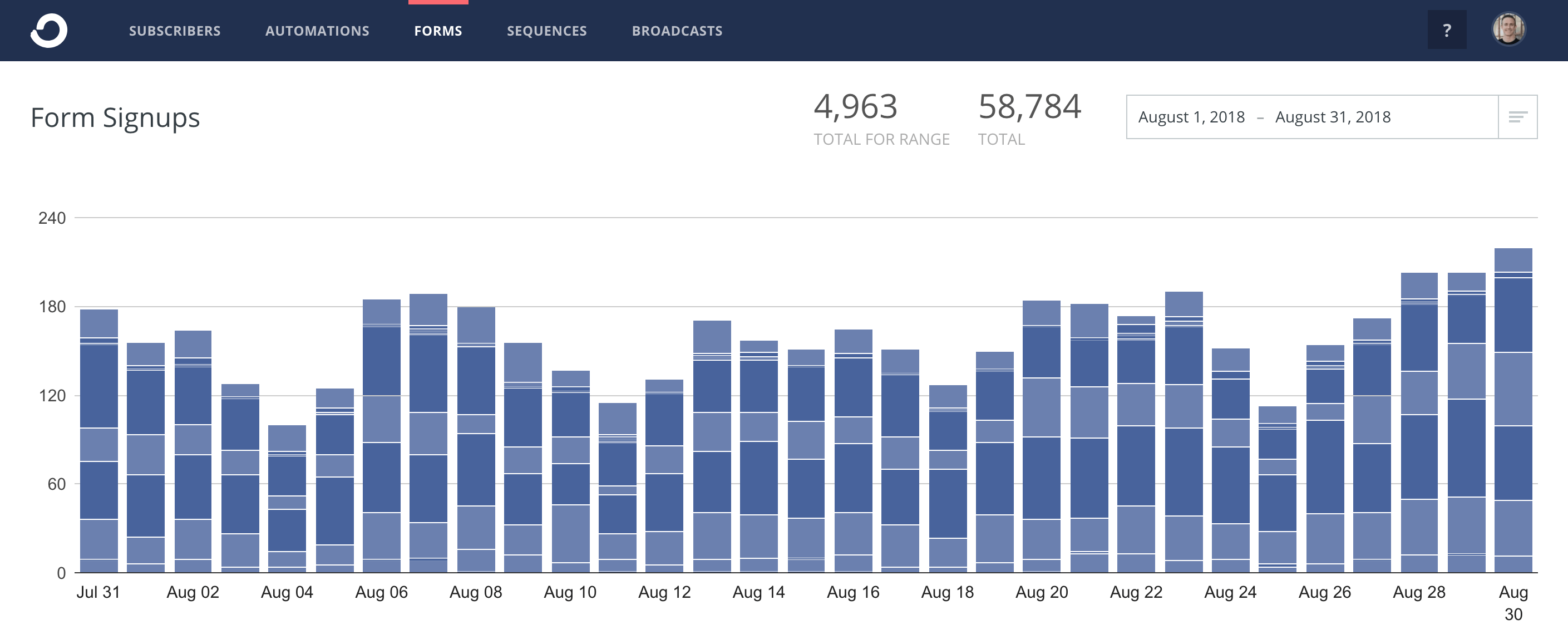The image size is (1568, 639).
Task: Click the Aug 10 x-axis label
Action: point(570,592)
